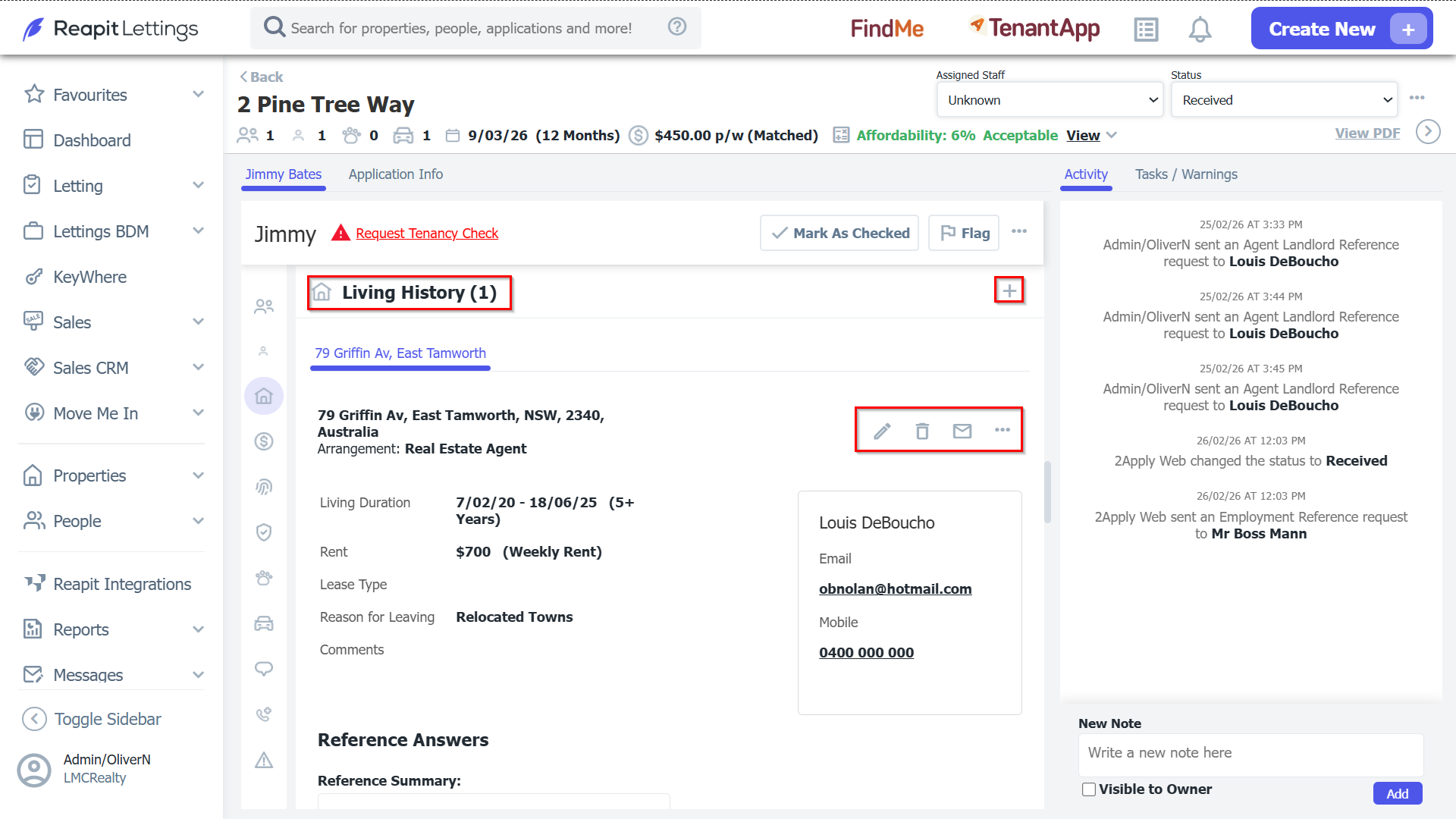The width and height of the screenshot is (1456, 819).
Task: Select the Jimmy Bates tab
Action: tap(284, 174)
